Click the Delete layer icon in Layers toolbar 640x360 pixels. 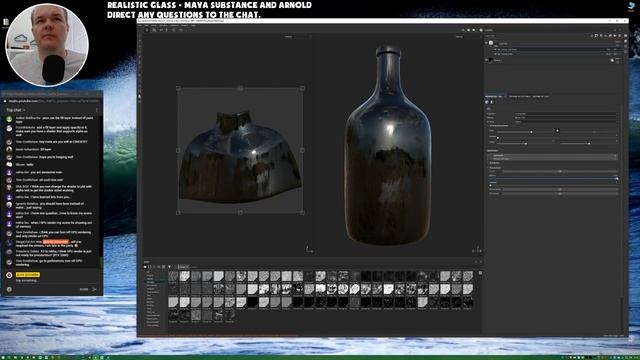click(x=620, y=36)
